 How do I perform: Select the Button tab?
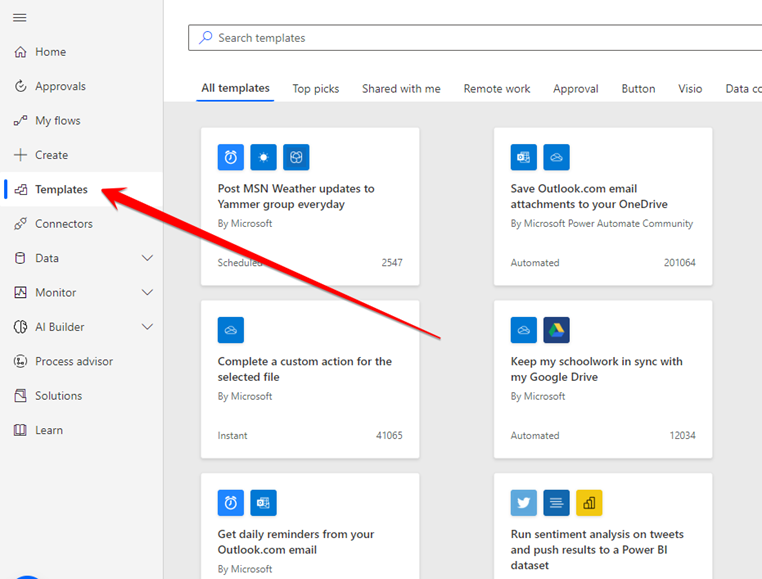click(x=638, y=89)
